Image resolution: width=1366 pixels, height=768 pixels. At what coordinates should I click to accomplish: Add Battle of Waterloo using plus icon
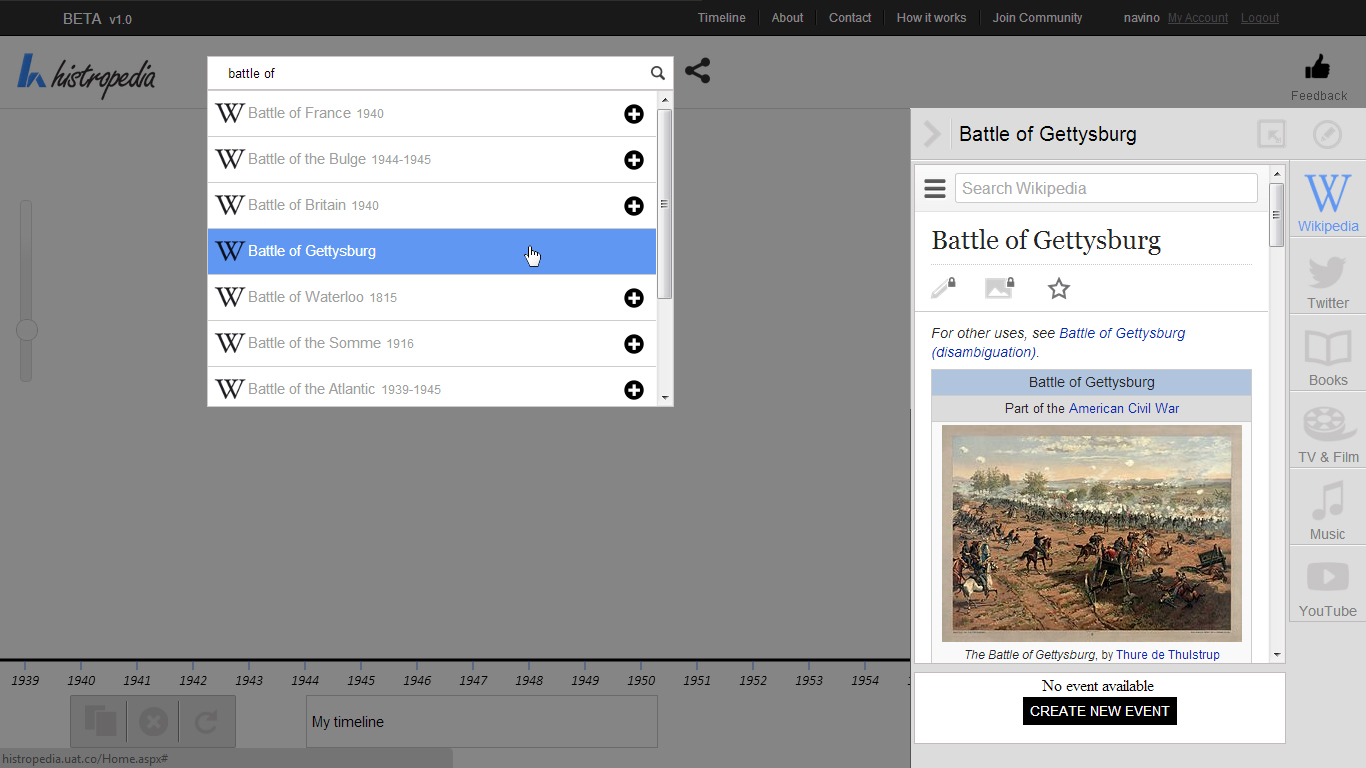(x=633, y=298)
